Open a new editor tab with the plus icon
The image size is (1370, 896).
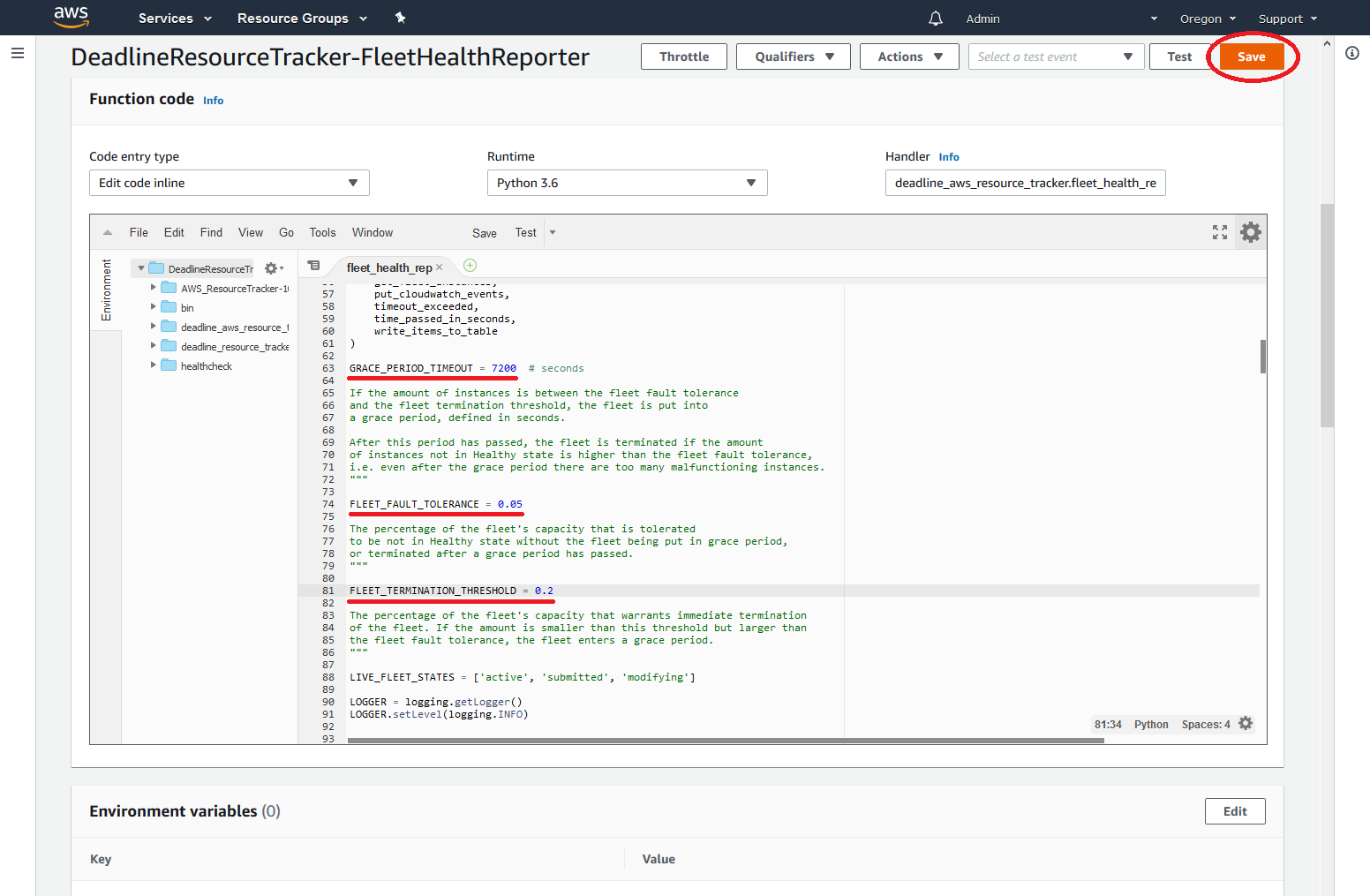tap(470, 265)
